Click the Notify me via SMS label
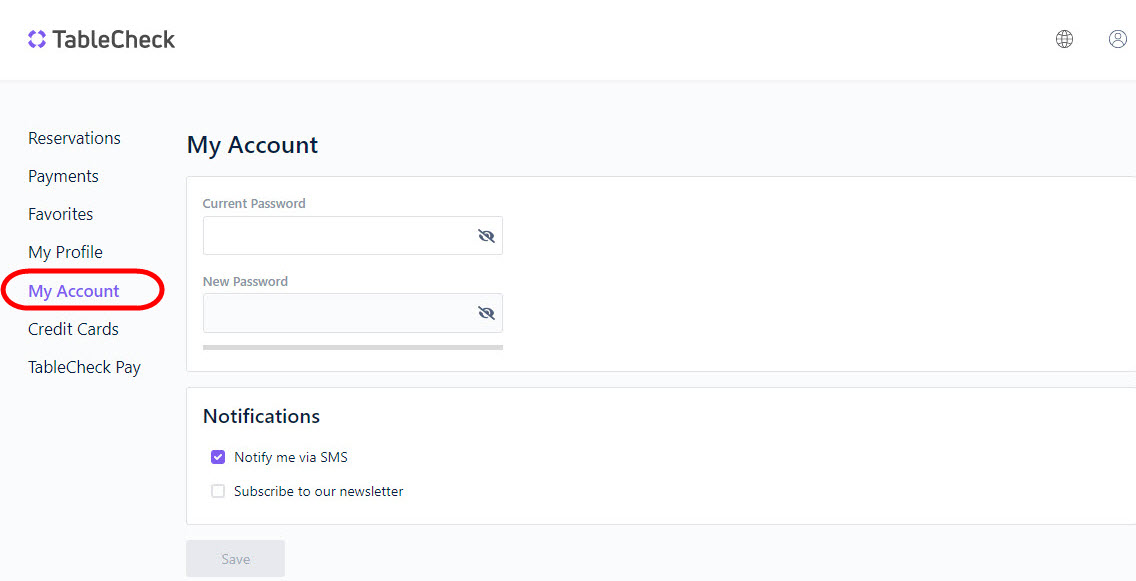Viewport: 1136px width, 581px height. coord(291,457)
